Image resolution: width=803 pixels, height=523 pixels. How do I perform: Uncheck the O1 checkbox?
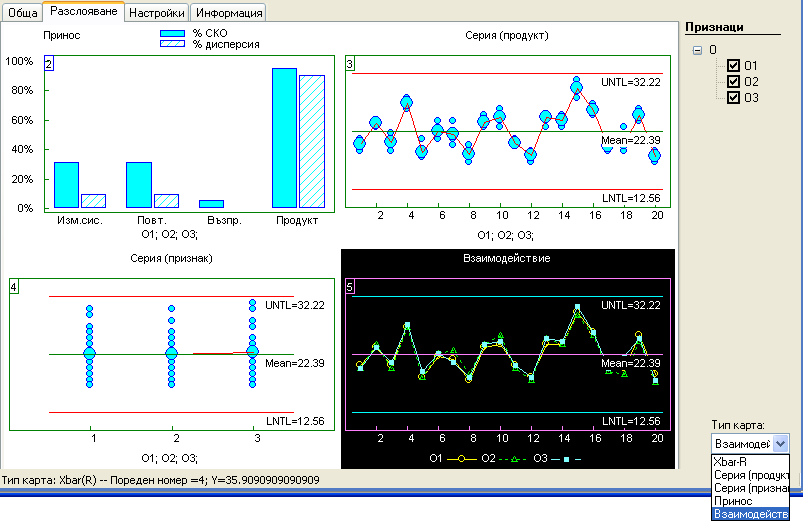(733, 65)
